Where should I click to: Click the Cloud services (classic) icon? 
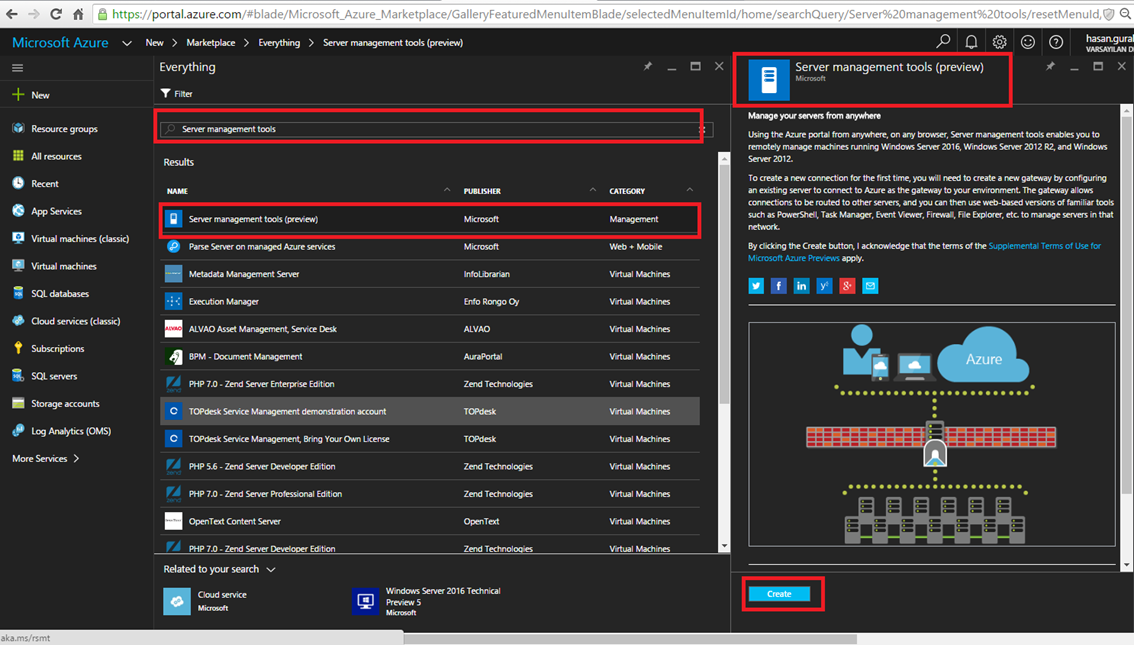pos(18,321)
